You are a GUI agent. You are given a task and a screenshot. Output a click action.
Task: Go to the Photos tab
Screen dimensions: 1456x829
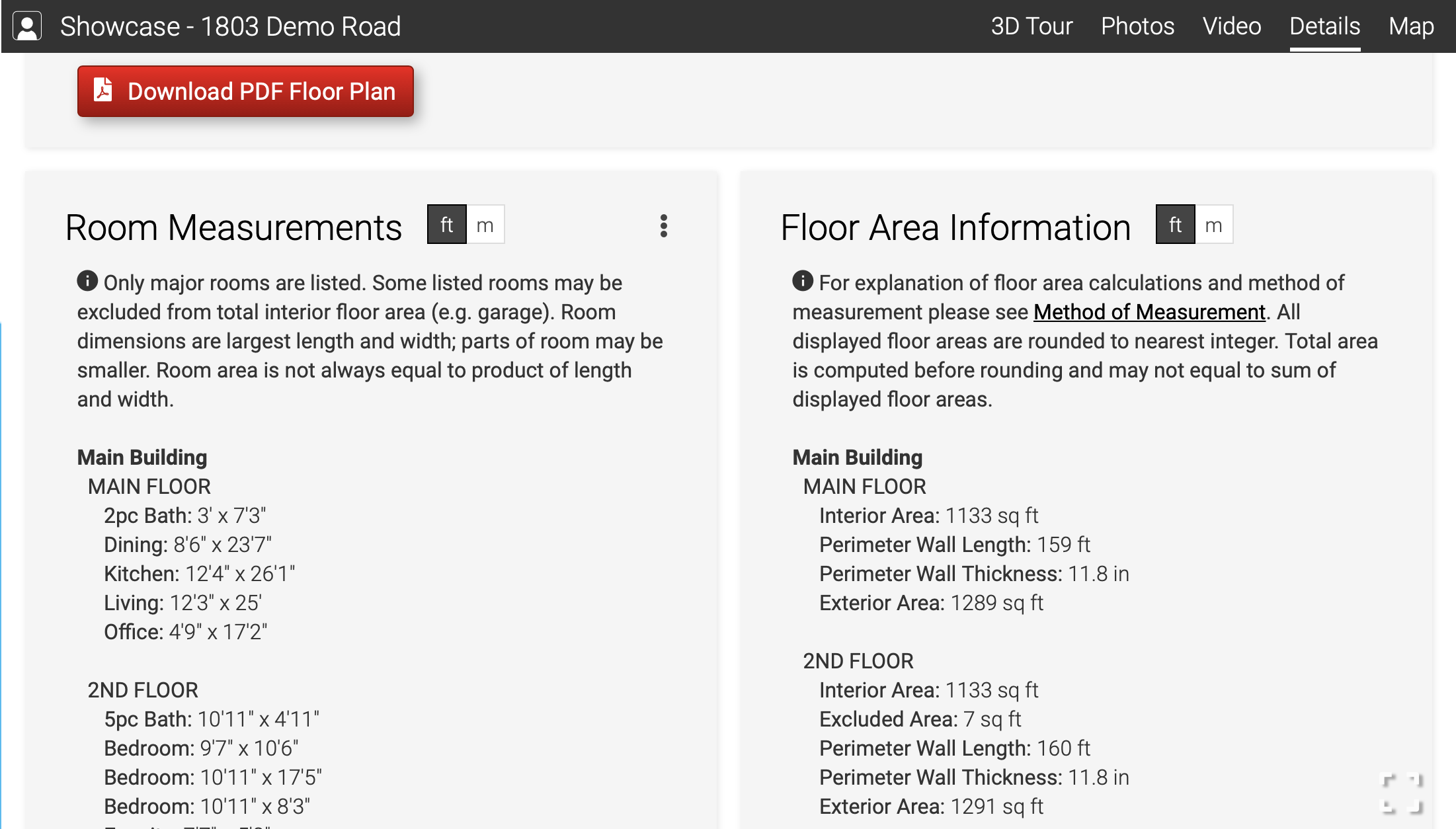point(1137,26)
